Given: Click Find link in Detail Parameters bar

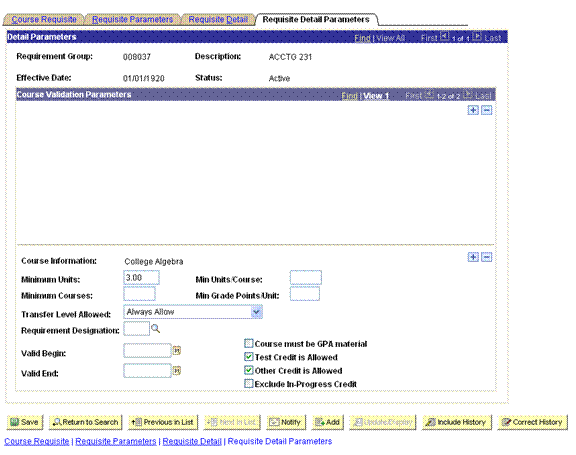Looking at the screenshot, I should 362,38.
